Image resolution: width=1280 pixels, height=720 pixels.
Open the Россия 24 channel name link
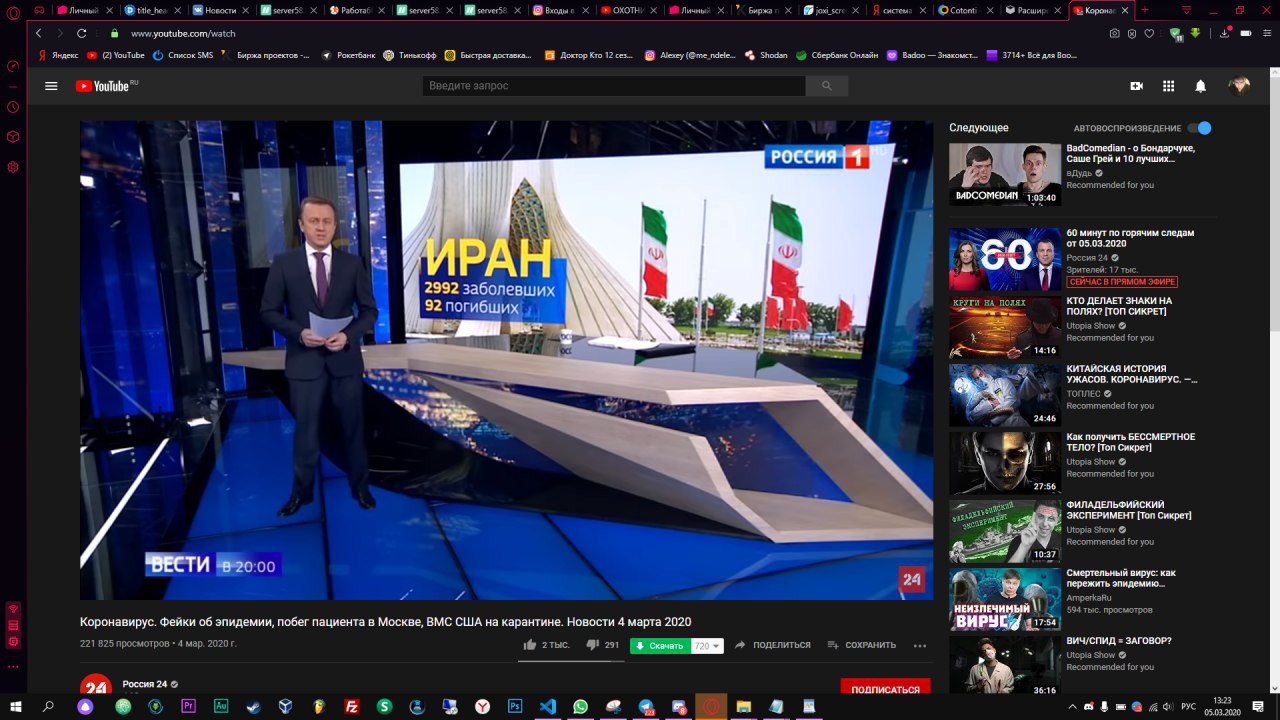(x=145, y=684)
